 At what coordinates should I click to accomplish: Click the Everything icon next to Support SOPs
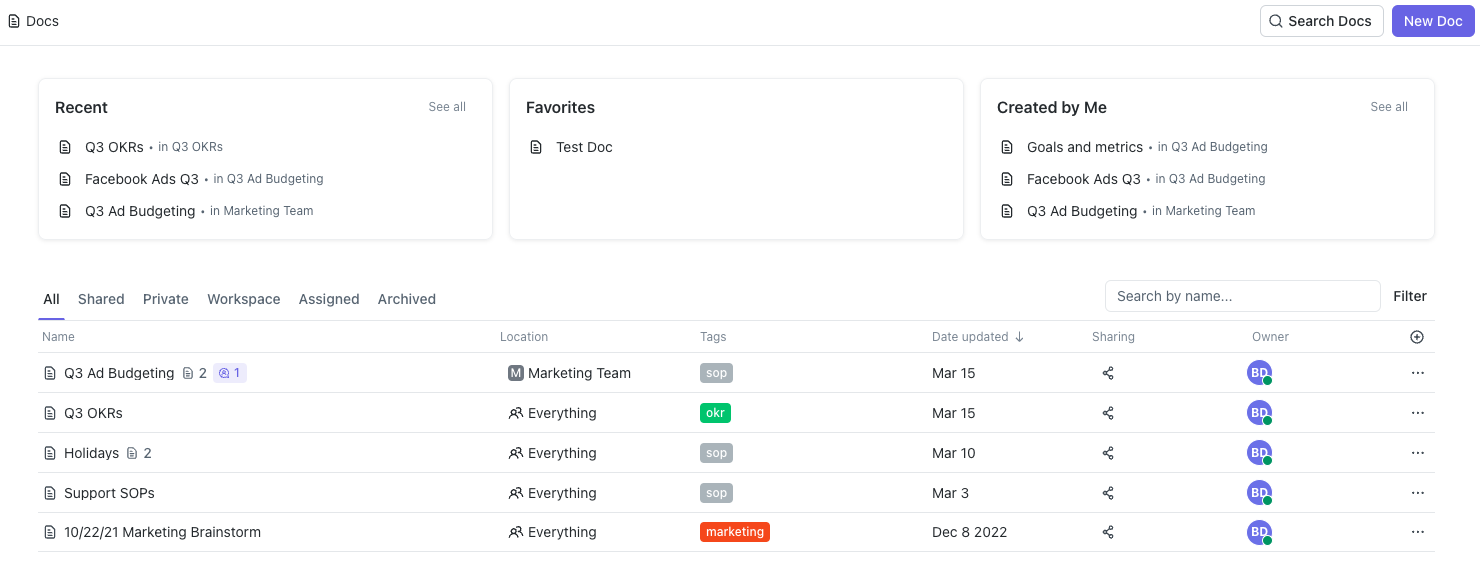(x=516, y=492)
